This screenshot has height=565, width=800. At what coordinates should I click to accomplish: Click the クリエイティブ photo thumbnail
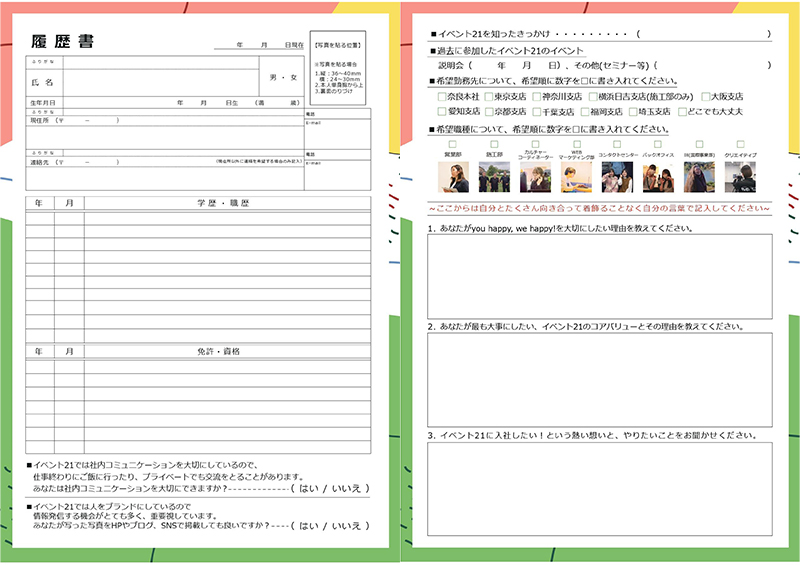[x=740, y=177]
